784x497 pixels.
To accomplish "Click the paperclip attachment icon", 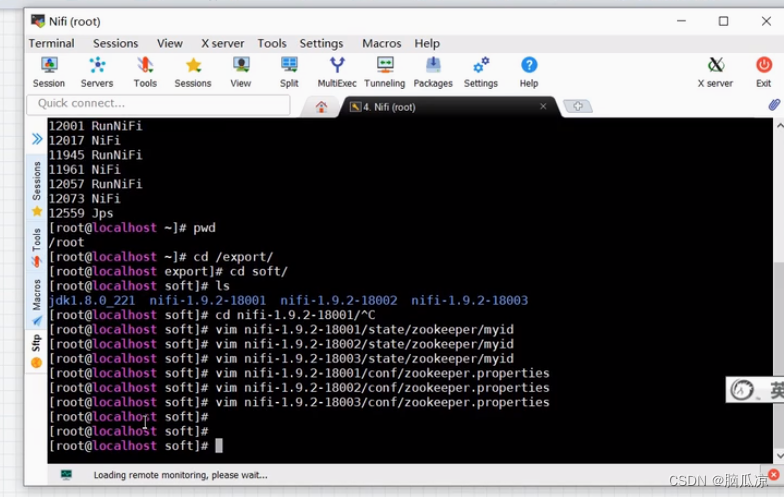I will (x=774, y=104).
